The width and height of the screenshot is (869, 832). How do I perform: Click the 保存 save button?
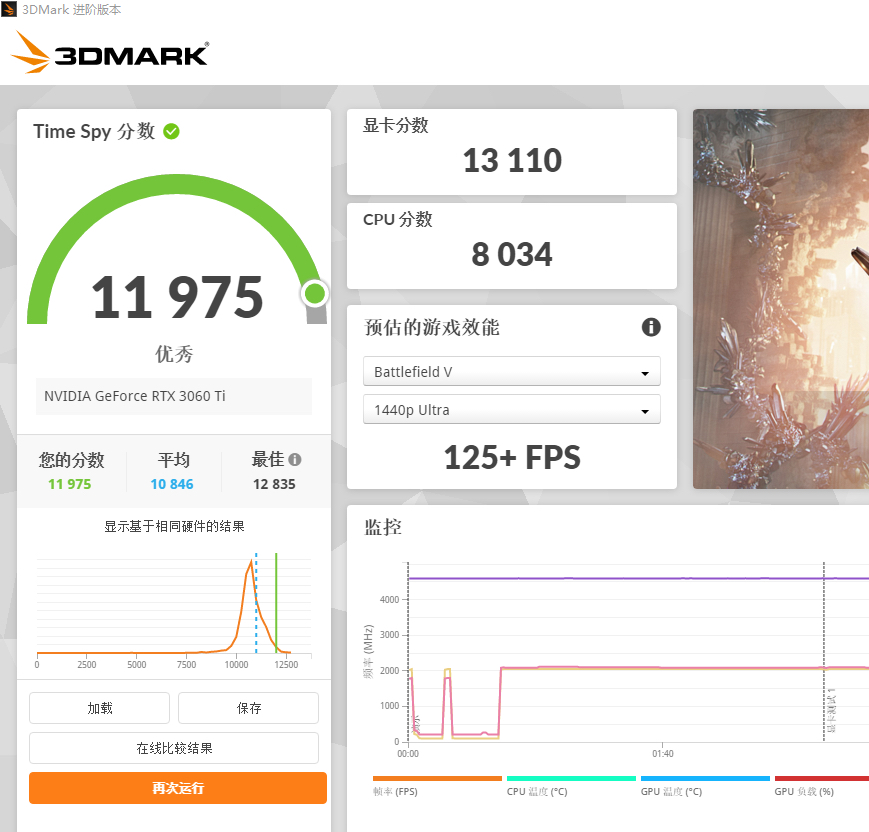248,708
